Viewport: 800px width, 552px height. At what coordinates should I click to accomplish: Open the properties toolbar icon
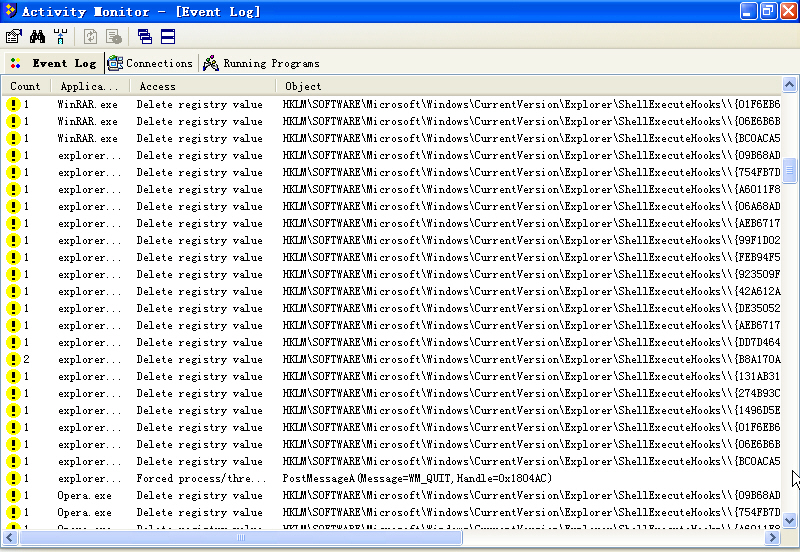(14, 36)
